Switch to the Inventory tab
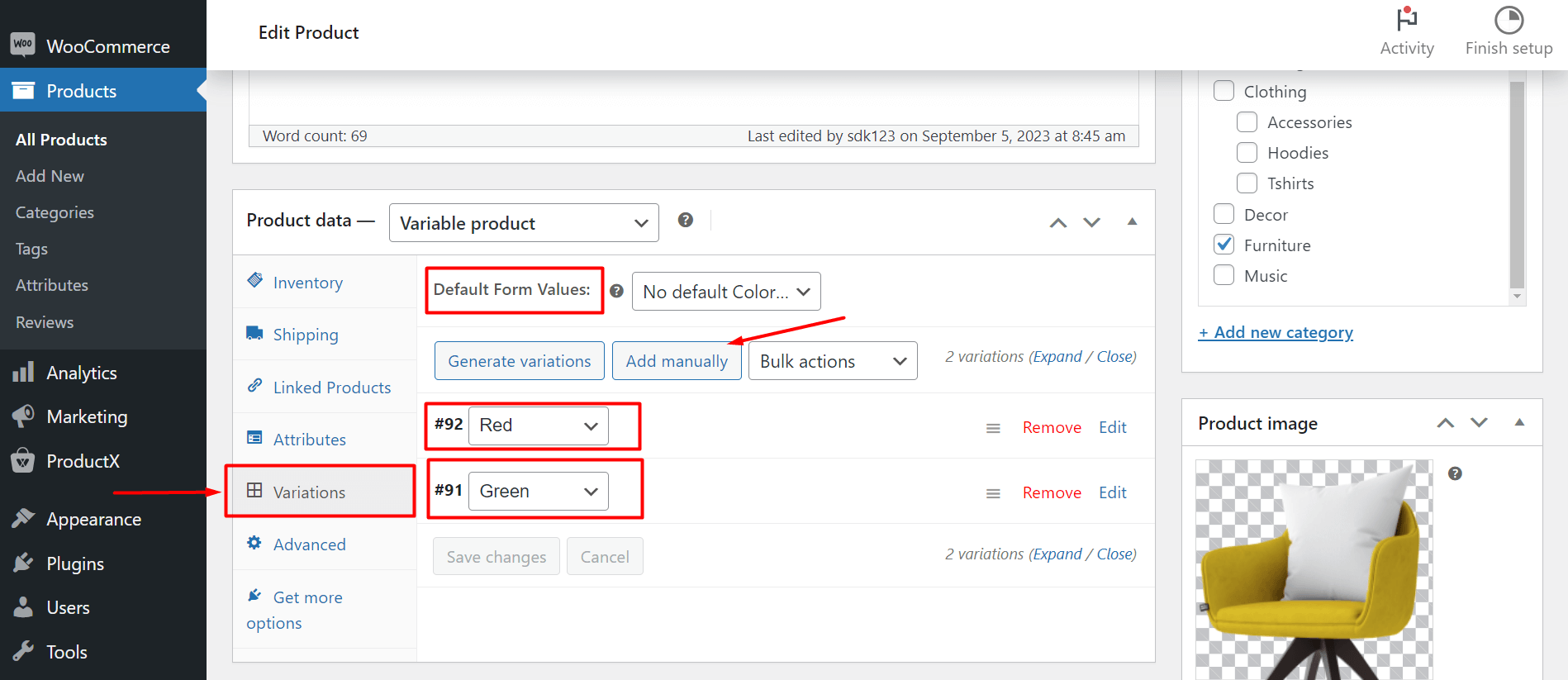 [307, 283]
